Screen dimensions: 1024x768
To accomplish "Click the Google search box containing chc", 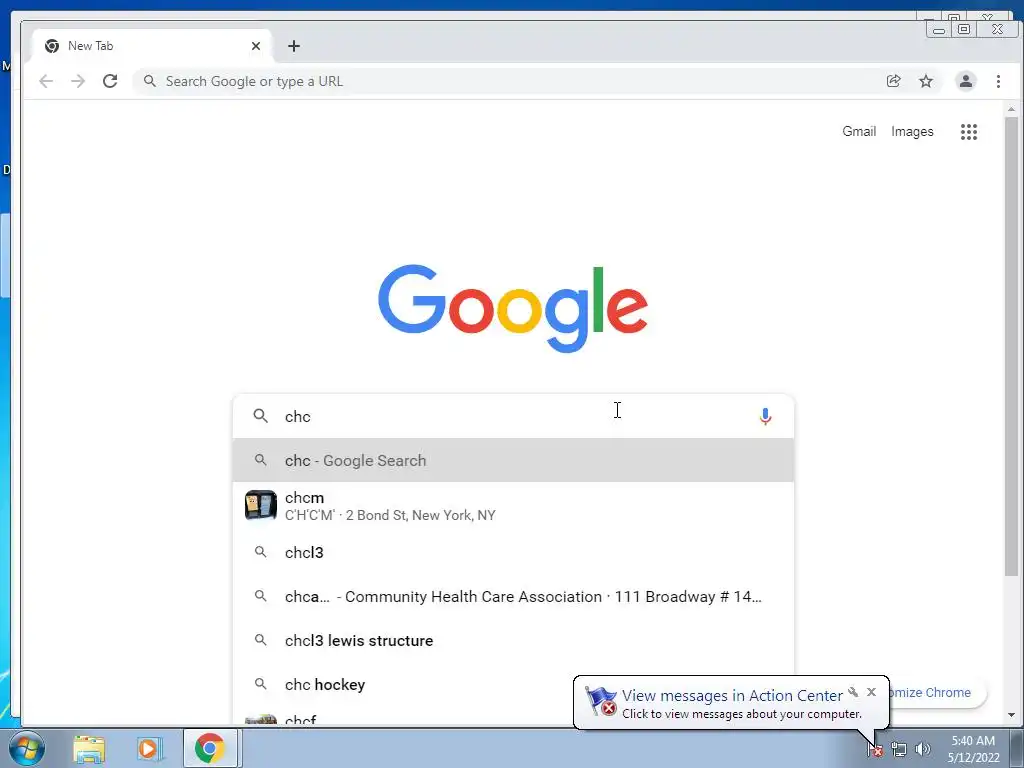I will 513,416.
